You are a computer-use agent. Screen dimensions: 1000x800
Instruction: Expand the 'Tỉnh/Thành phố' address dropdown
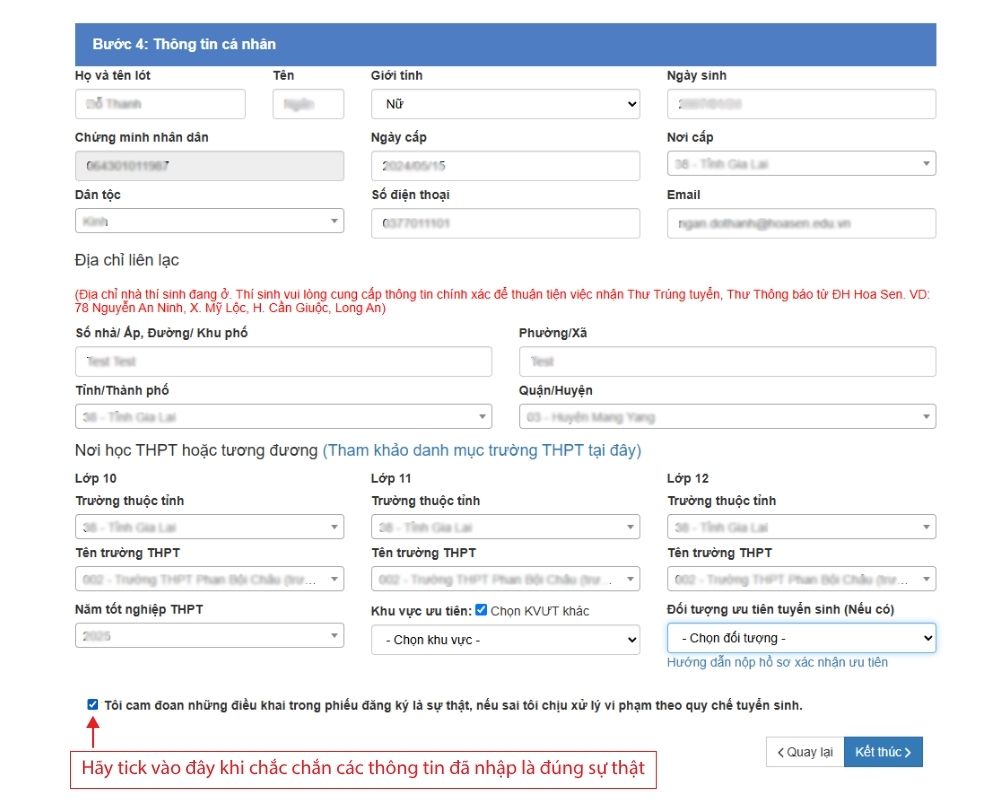click(x=283, y=416)
